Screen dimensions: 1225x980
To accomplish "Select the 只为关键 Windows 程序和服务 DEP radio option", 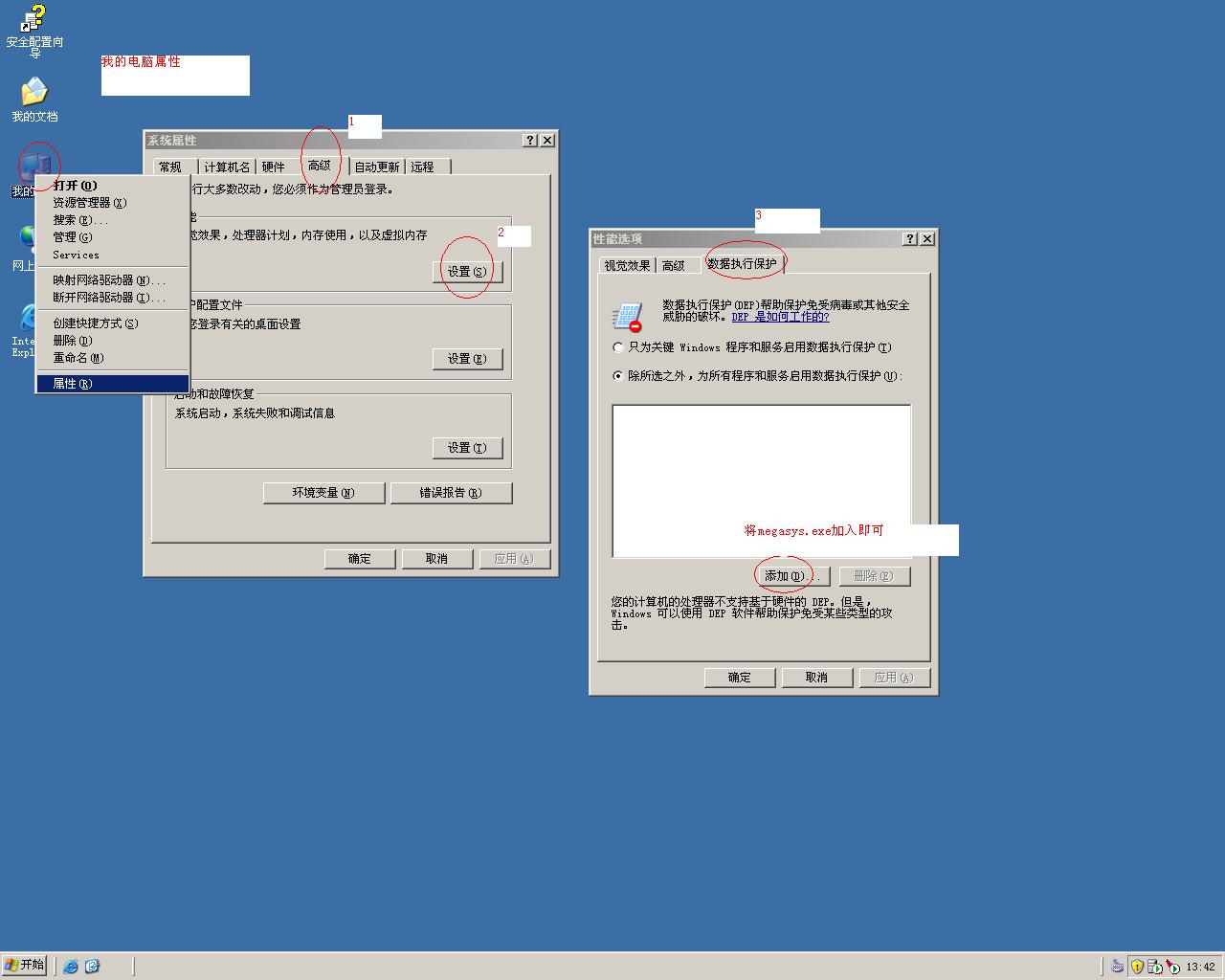I will (618, 347).
